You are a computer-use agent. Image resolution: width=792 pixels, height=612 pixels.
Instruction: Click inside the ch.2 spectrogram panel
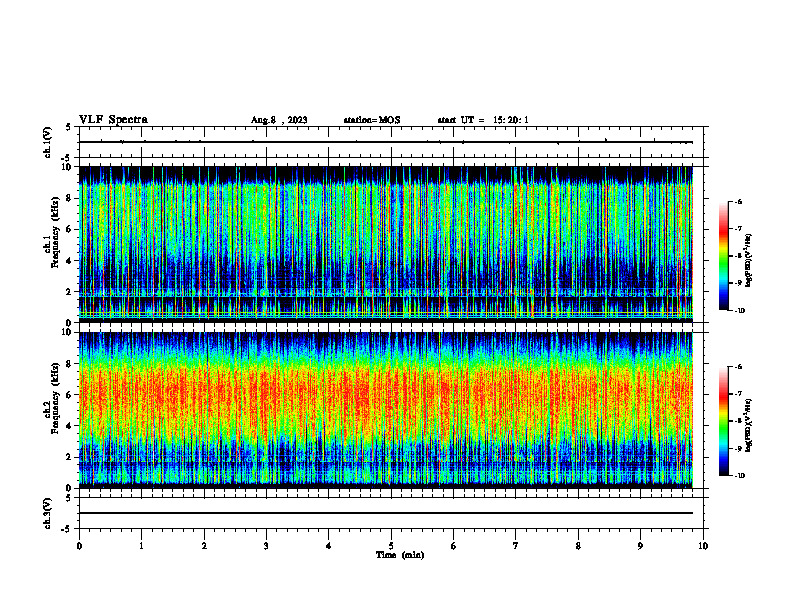[385, 410]
